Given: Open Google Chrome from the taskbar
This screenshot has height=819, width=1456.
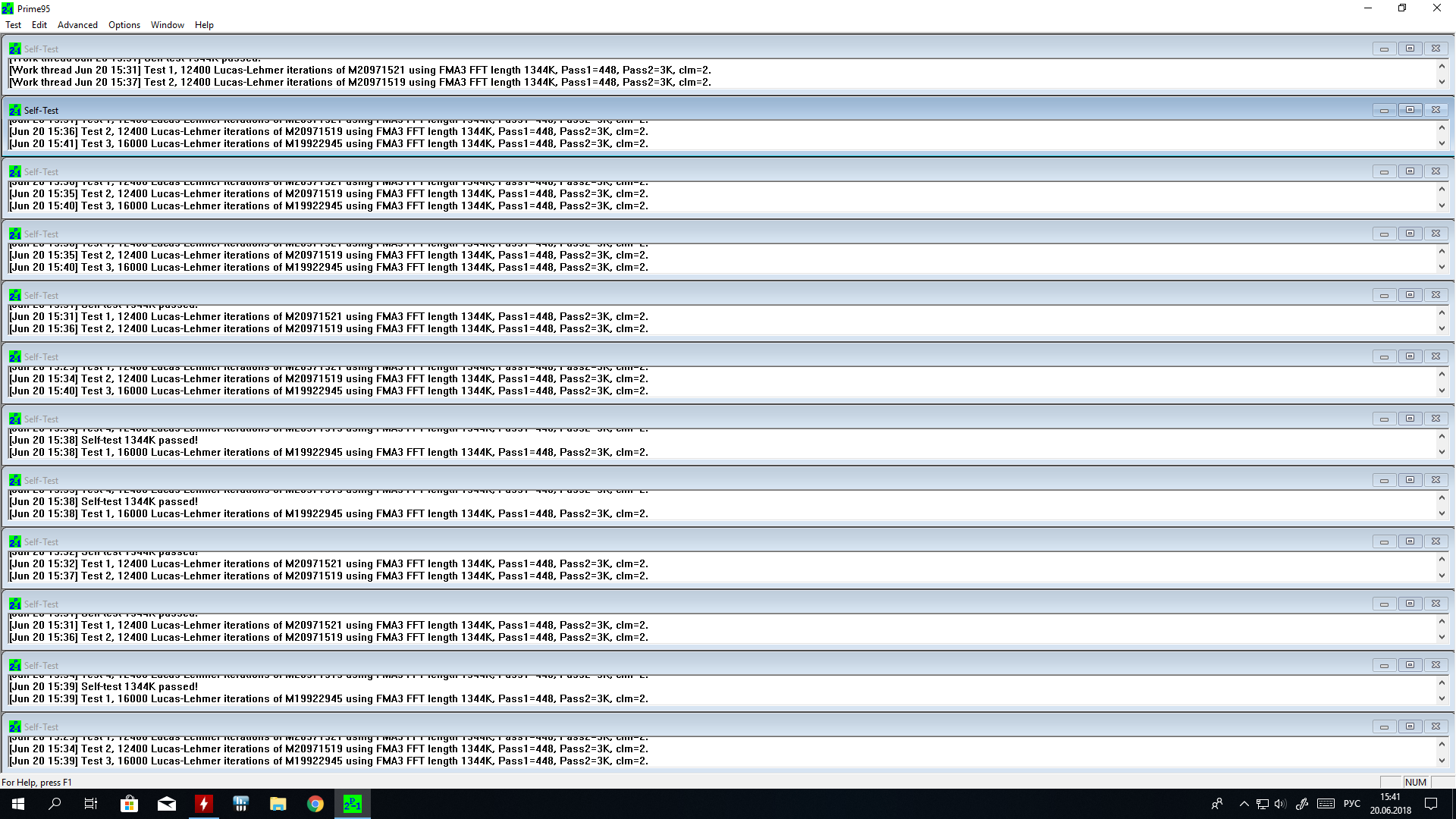Looking at the screenshot, I should (x=315, y=804).
